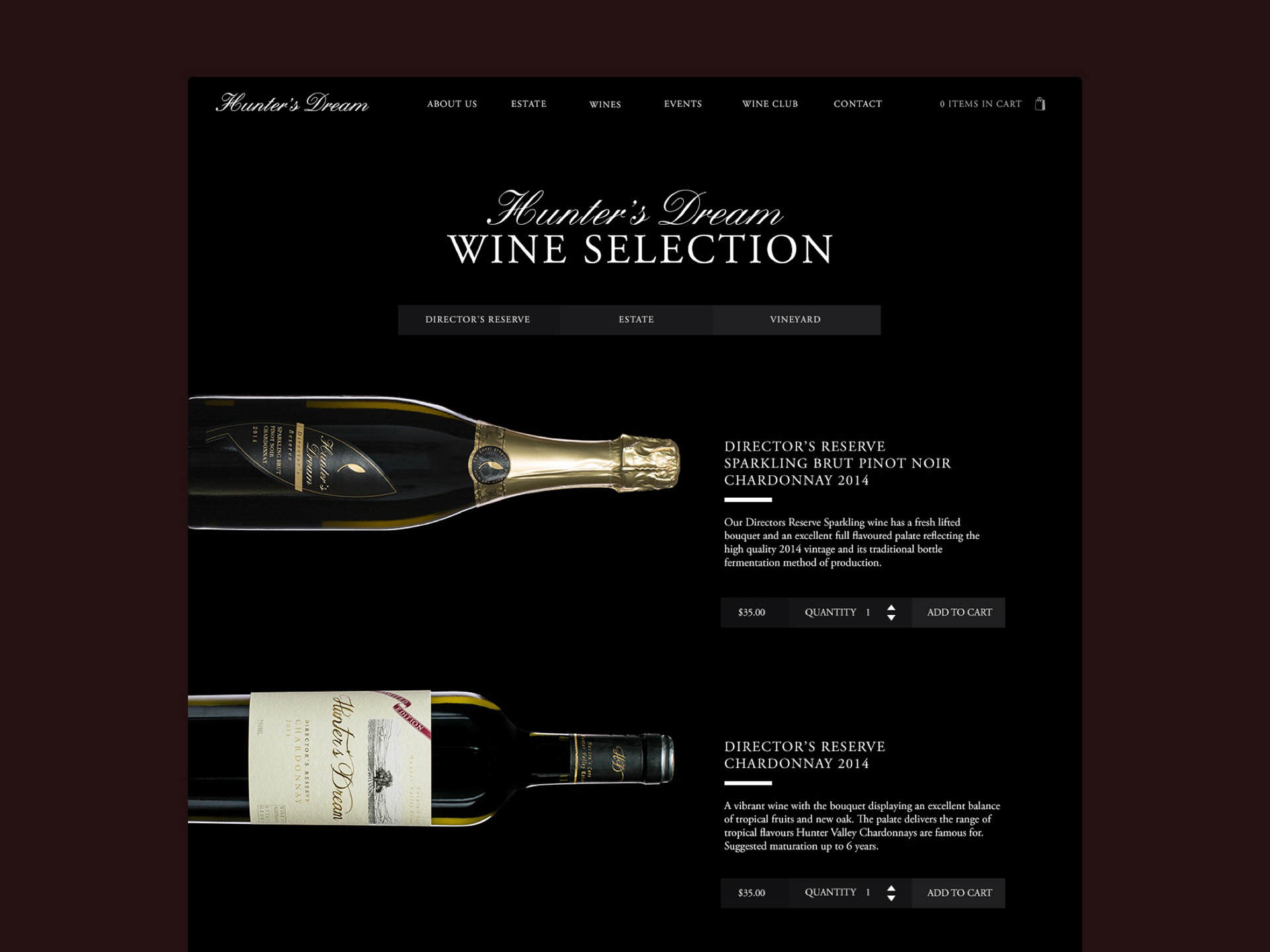1270x952 pixels.
Task: Decrease quantity for Chardonnay 2014
Action: click(891, 898)
